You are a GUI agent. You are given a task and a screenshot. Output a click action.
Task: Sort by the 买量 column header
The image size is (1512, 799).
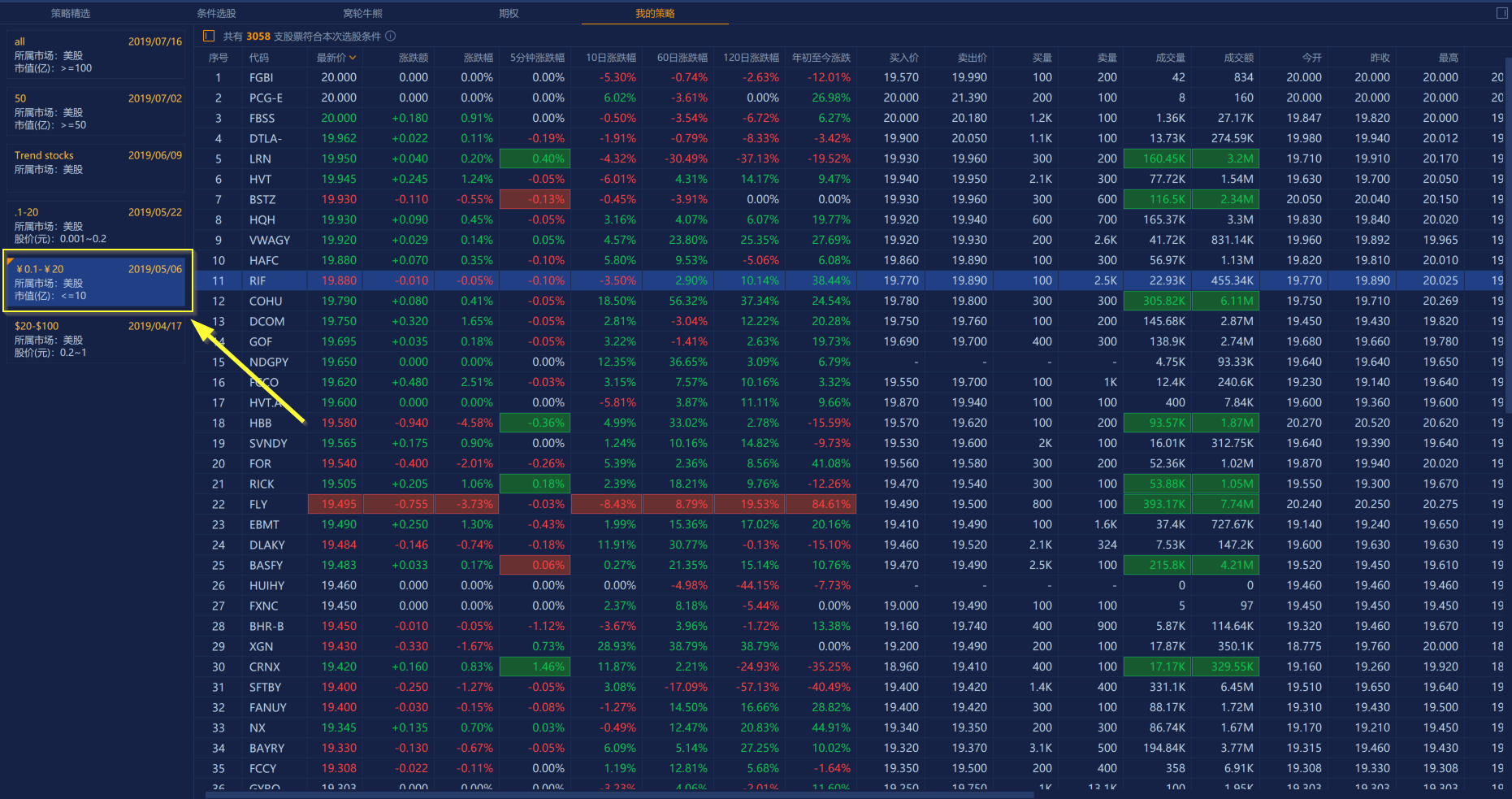(x=1042, y=58)
